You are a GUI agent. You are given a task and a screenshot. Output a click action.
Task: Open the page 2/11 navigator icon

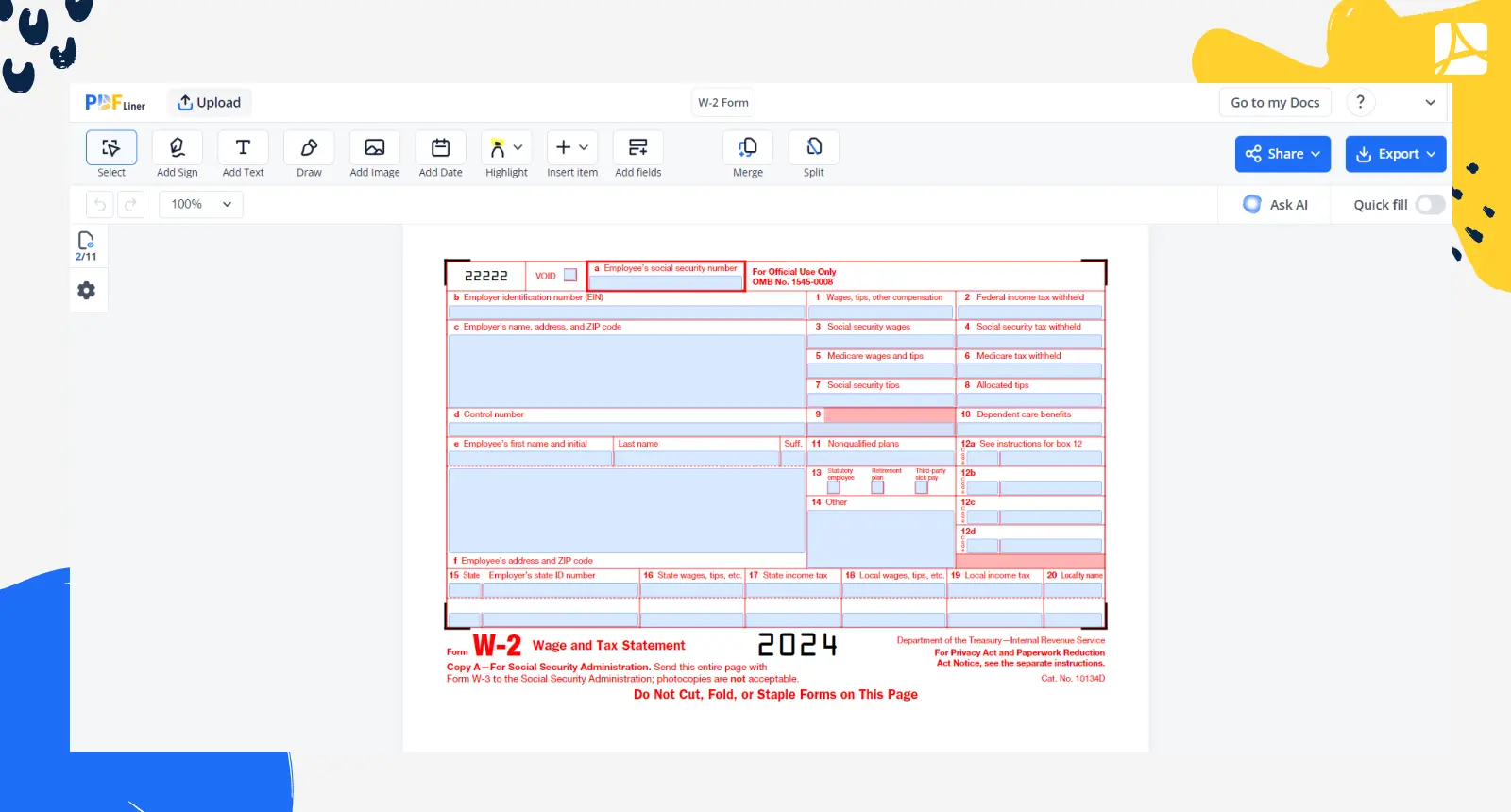click(86, 245)
